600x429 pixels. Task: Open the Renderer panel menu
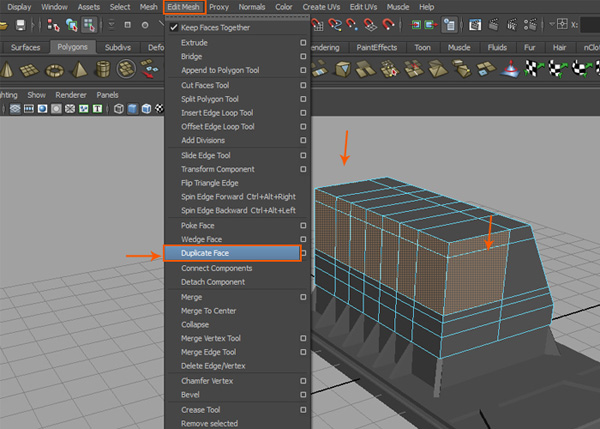point(73,95)
